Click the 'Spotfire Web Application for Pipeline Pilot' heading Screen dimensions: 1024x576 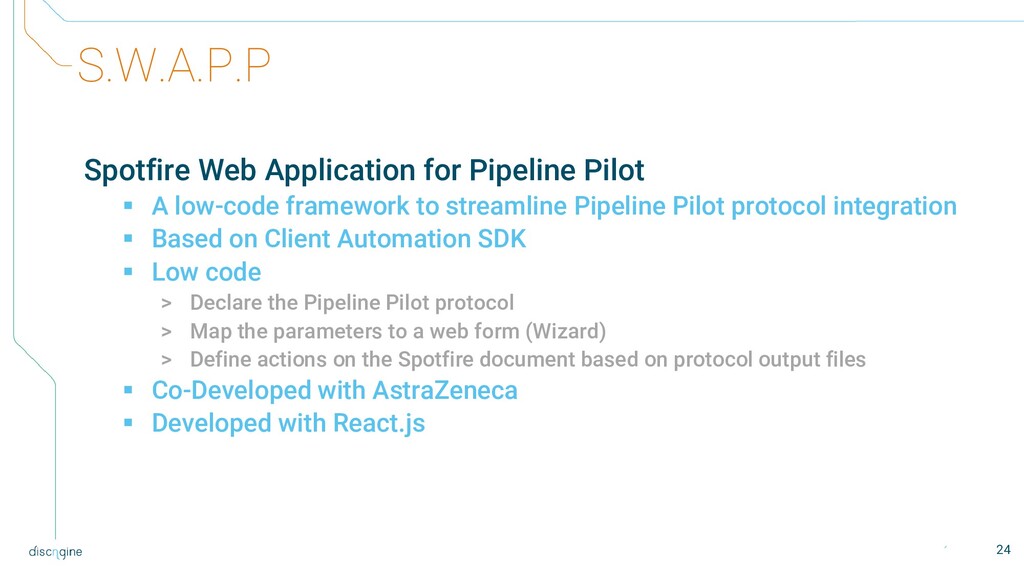[364, 169]
